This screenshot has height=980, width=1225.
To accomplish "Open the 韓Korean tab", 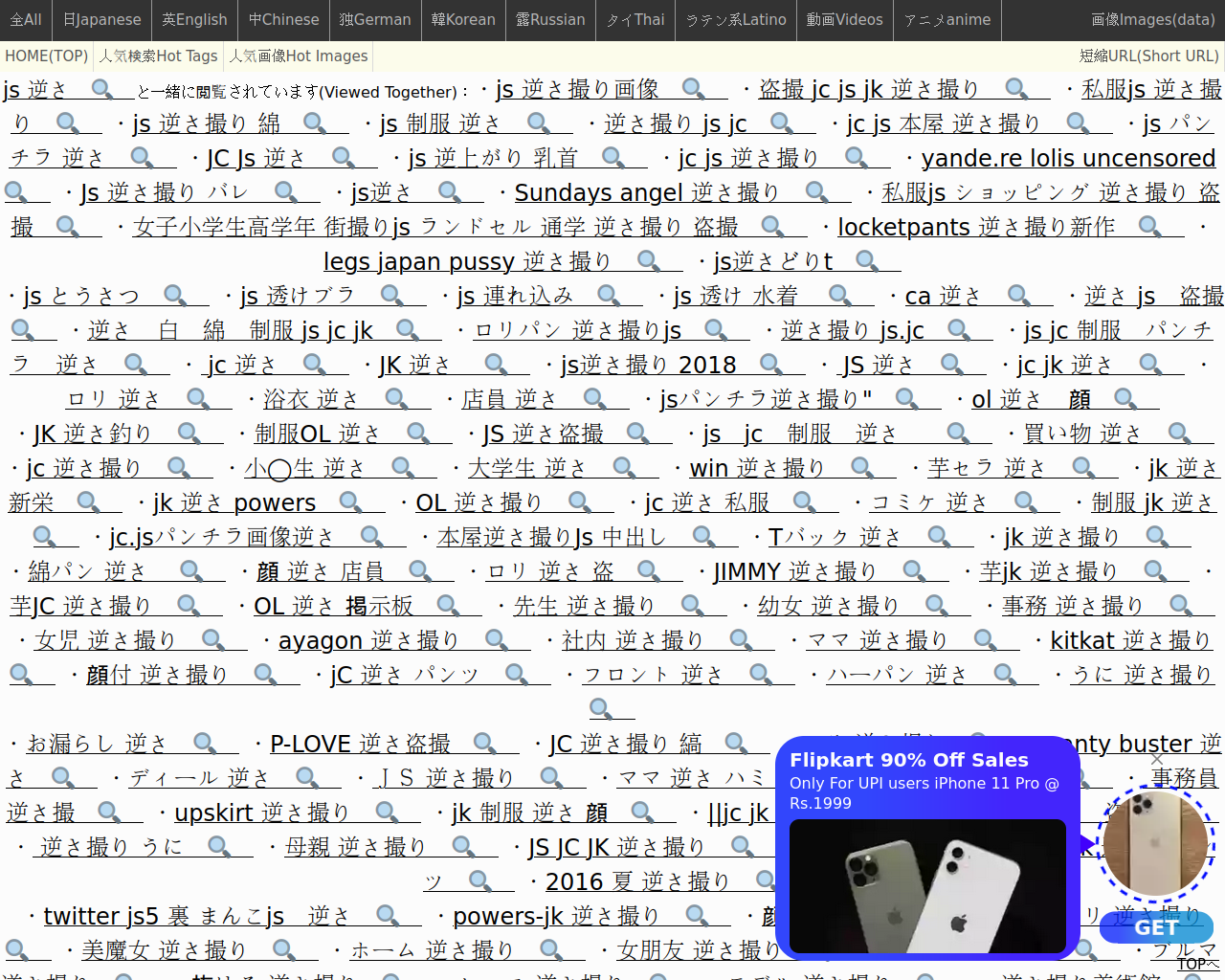I will pos(463,20).
